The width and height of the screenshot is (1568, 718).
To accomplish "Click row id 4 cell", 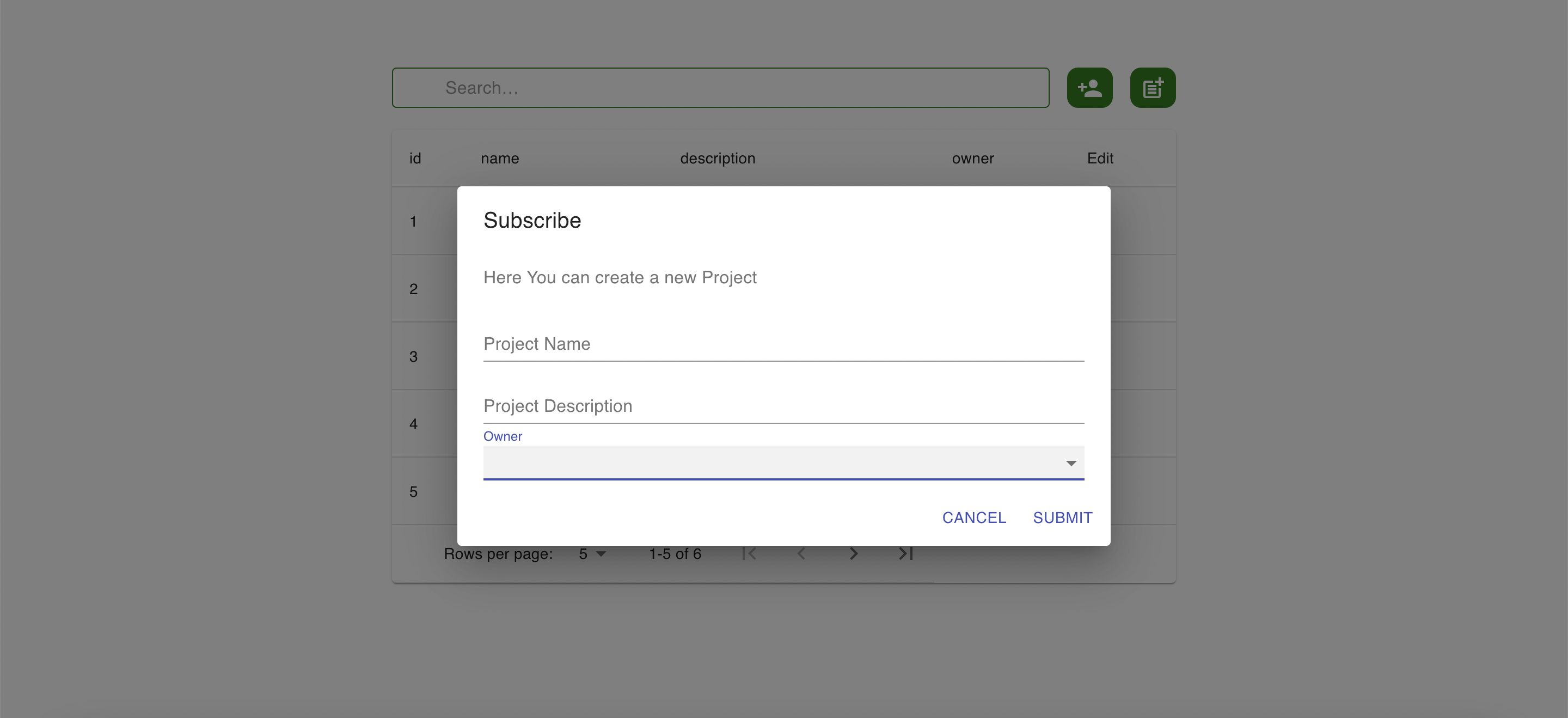I will pos(413,424).
